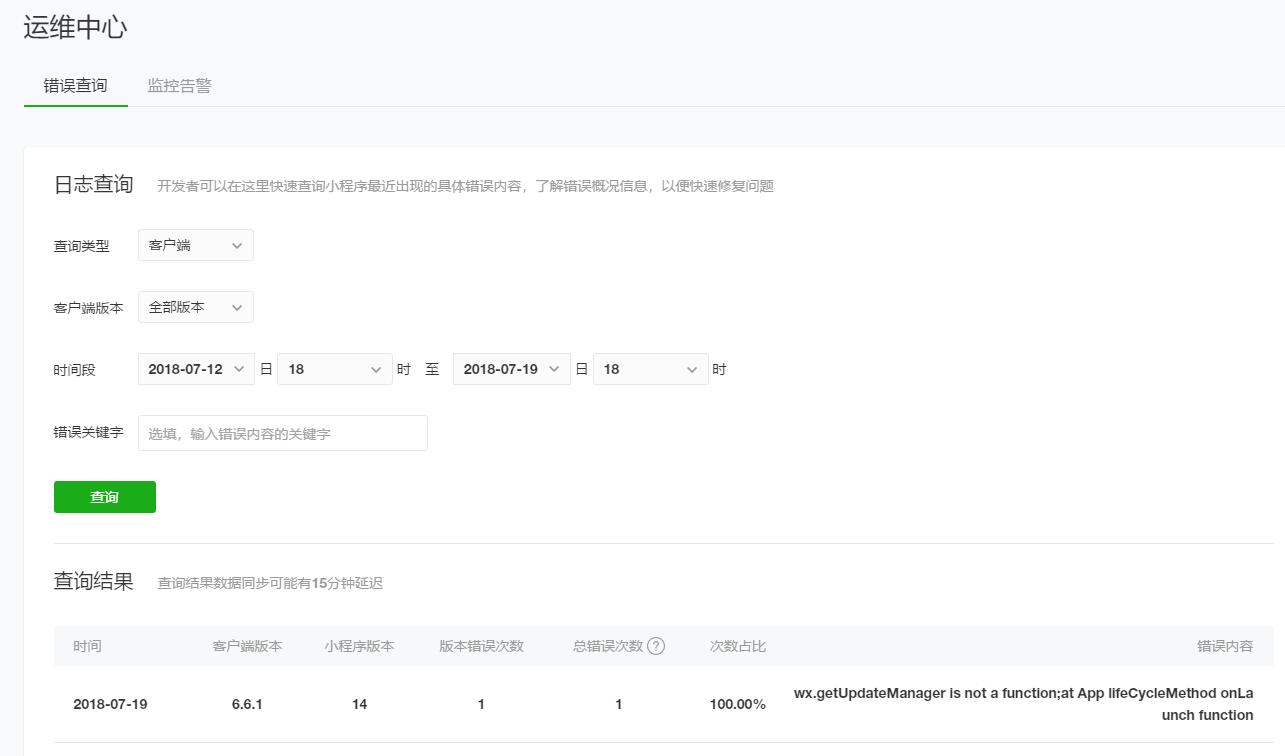The height and width of the screenshot is (756, 1285).
Task: Click the question mark icon beside 总错误次数
Action: point(657,645)
